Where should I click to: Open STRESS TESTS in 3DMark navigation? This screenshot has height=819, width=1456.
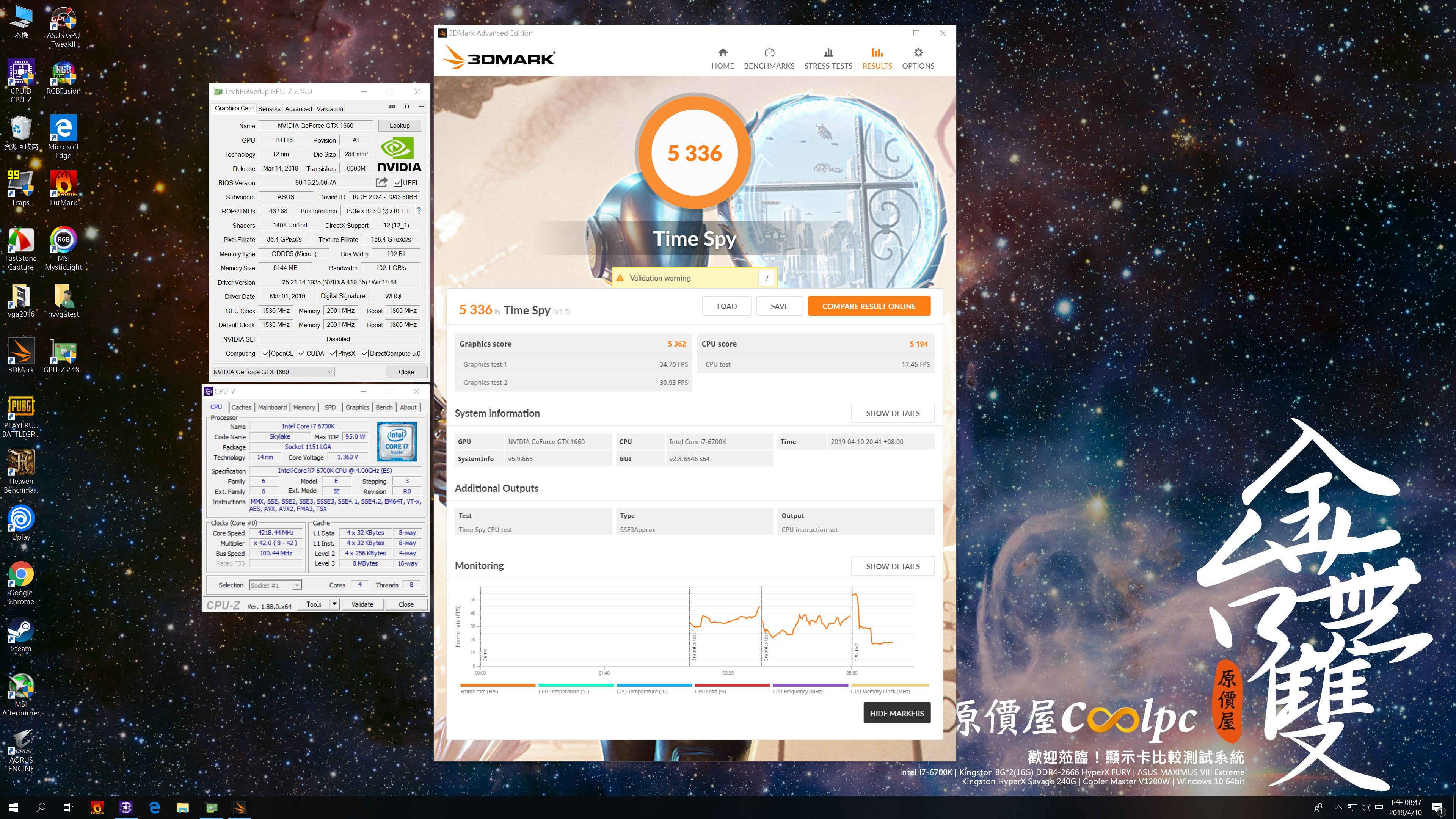[828, 59]
